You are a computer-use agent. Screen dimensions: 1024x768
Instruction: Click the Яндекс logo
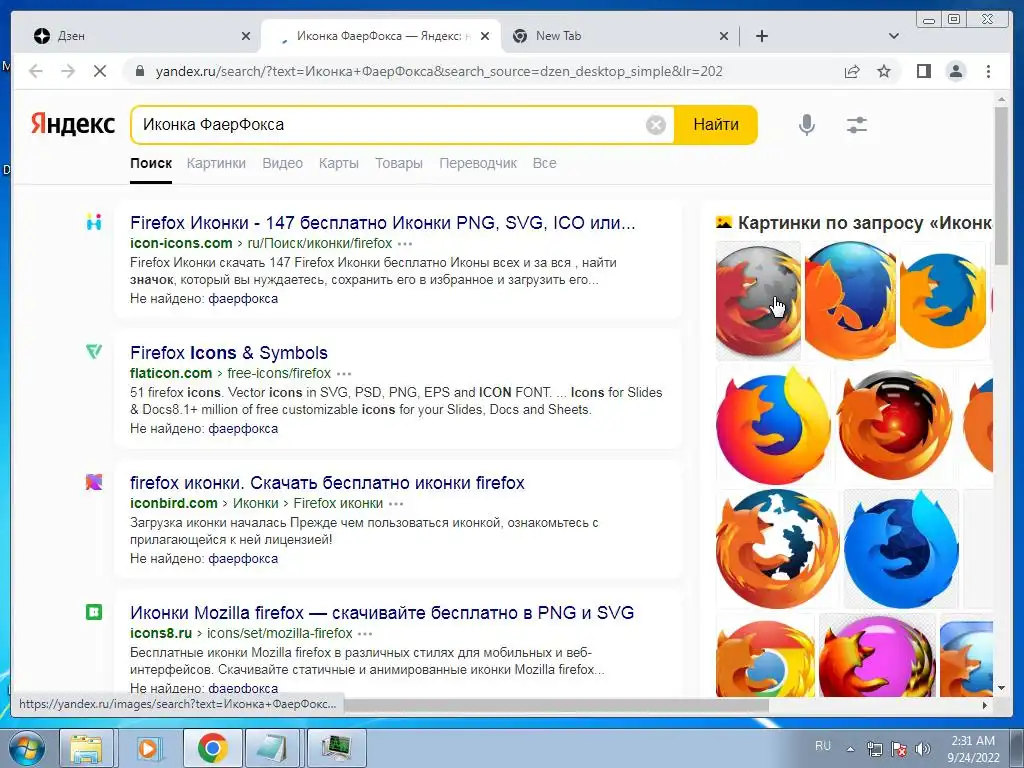pos(72,124)
